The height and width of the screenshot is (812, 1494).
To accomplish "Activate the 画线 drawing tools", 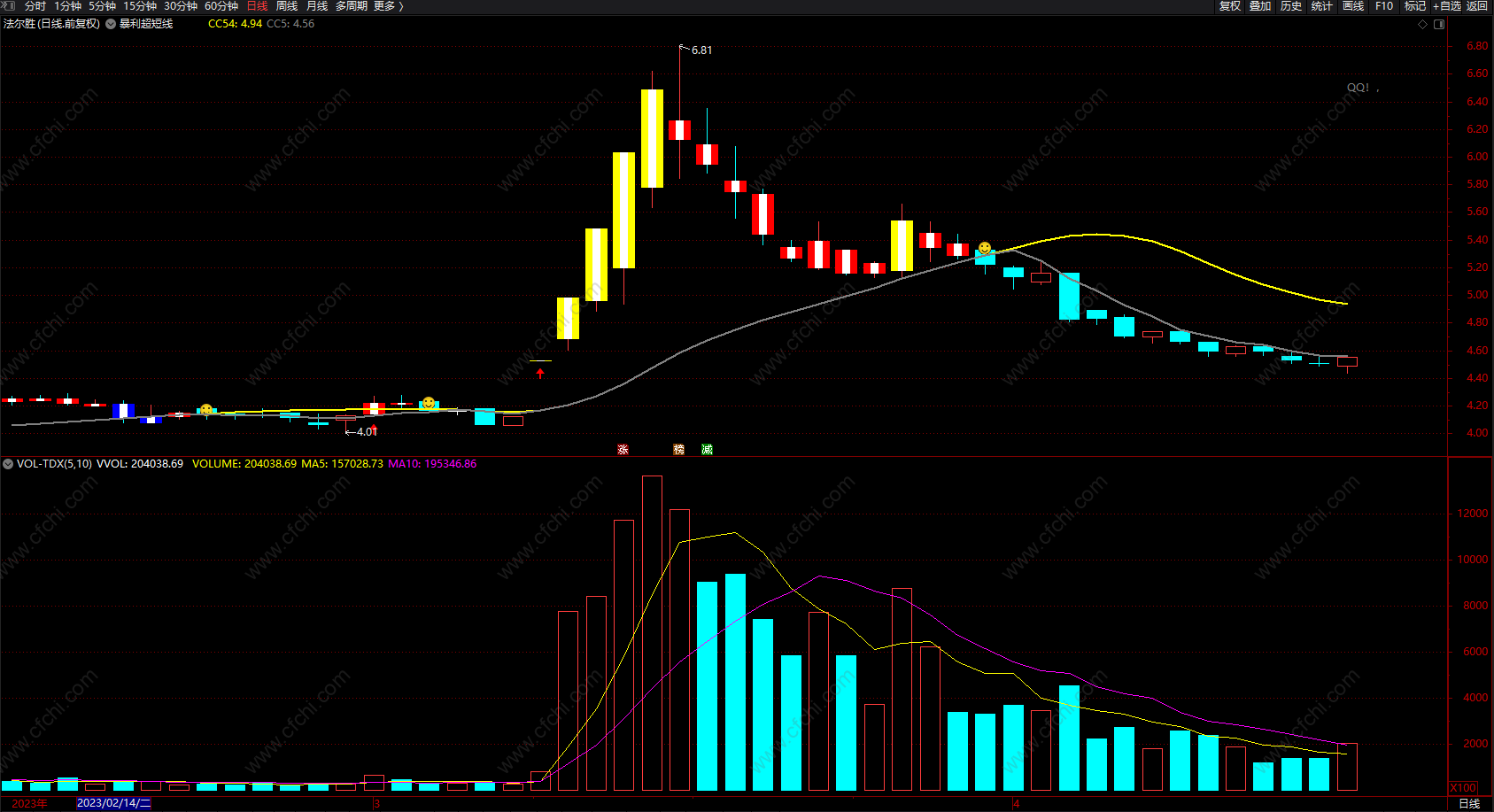I will [1353, 6].
